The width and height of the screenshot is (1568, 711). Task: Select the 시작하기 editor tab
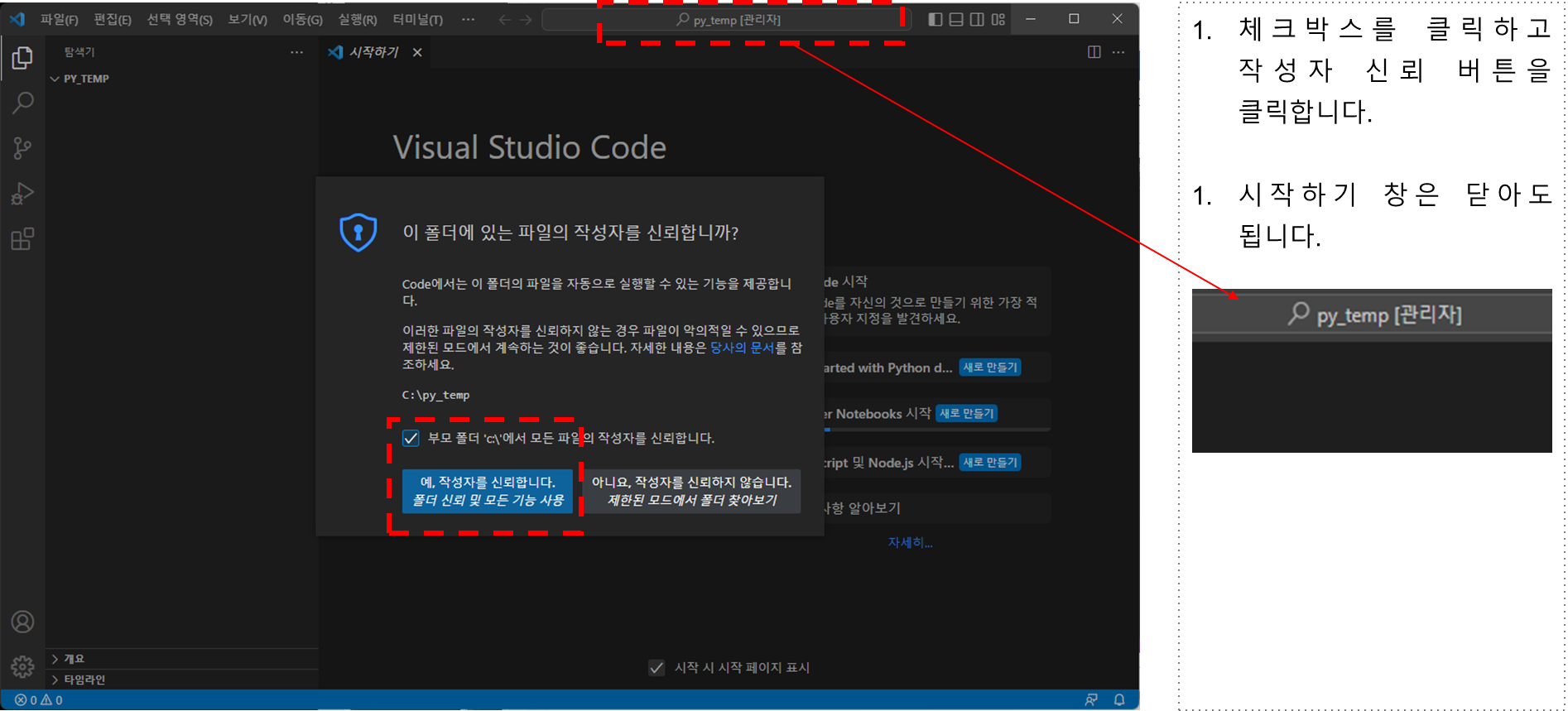coord(374,52)
